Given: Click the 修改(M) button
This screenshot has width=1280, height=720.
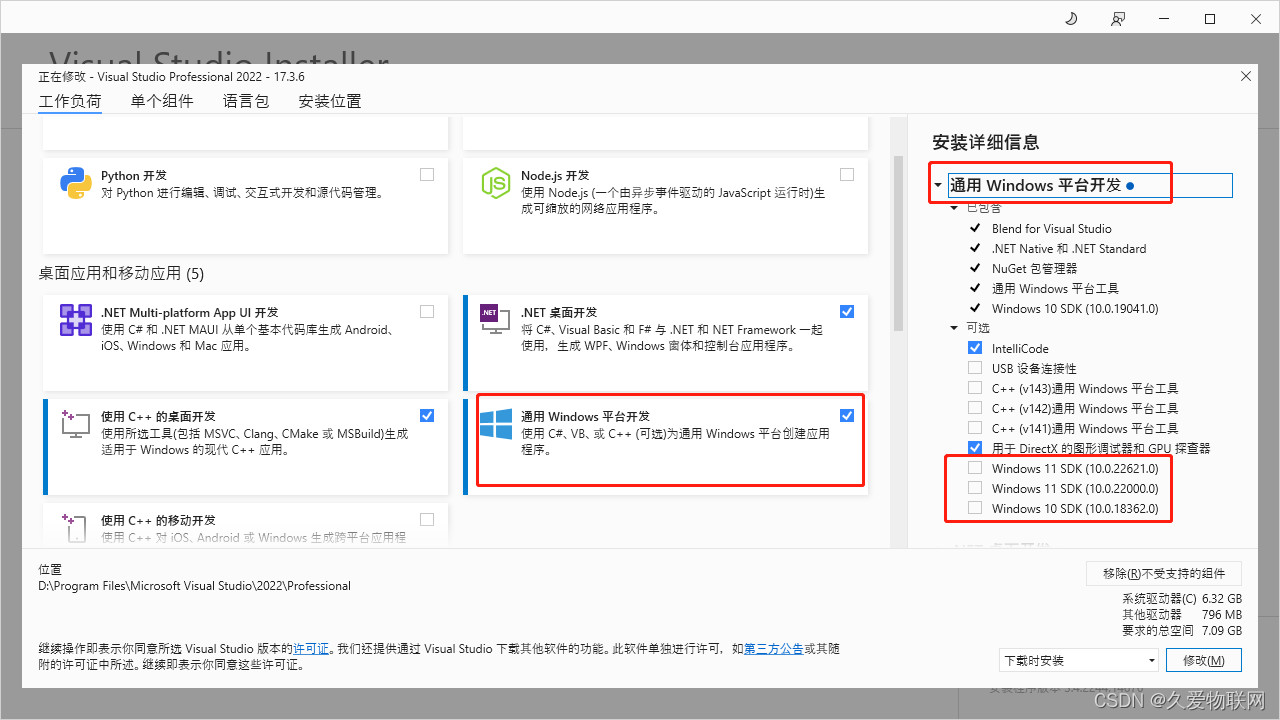Looking at the screenshot, I should pyautogui.click(x=1203, y=660).
